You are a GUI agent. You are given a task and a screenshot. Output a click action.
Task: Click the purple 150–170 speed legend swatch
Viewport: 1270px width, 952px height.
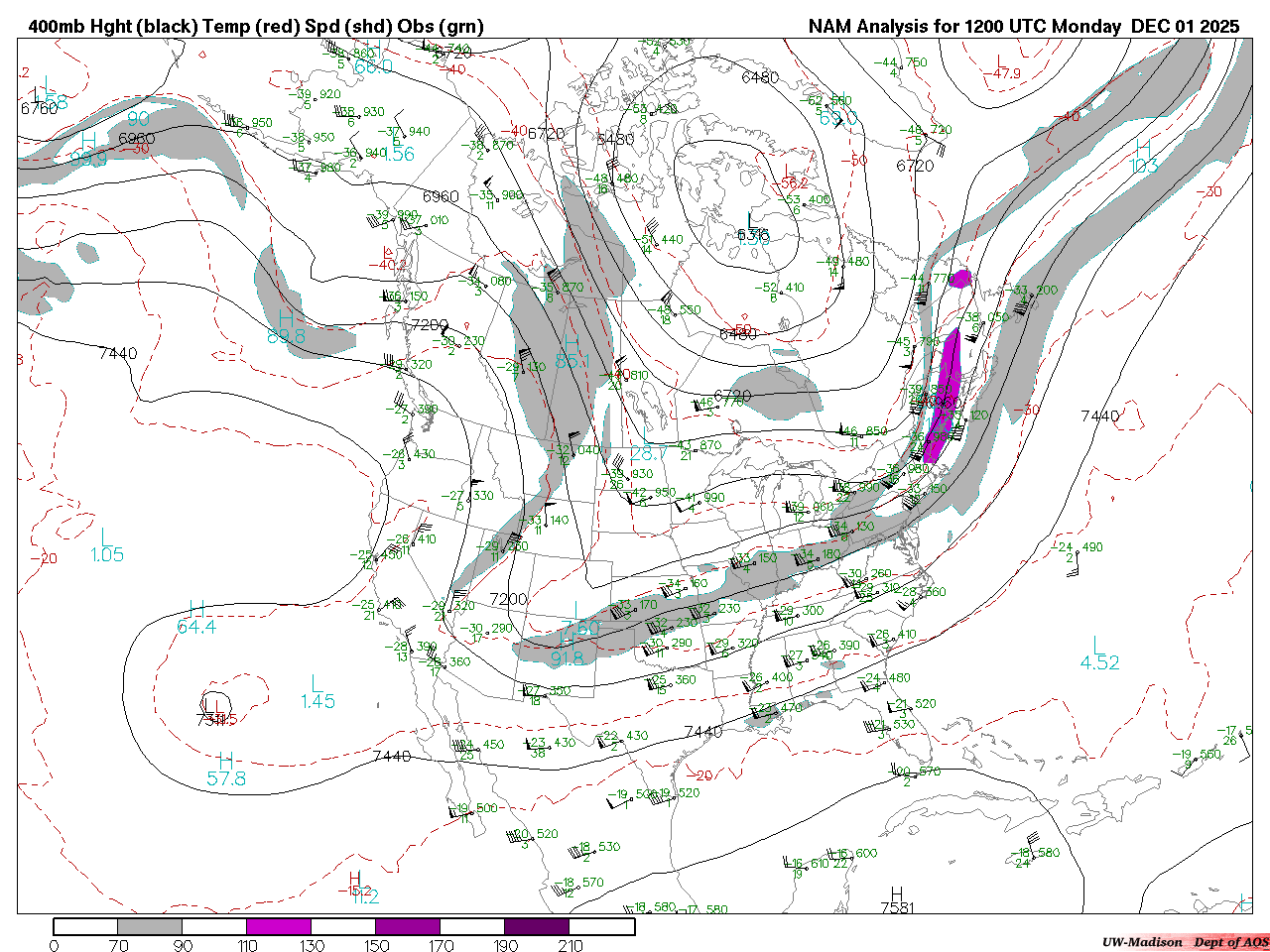408,926
